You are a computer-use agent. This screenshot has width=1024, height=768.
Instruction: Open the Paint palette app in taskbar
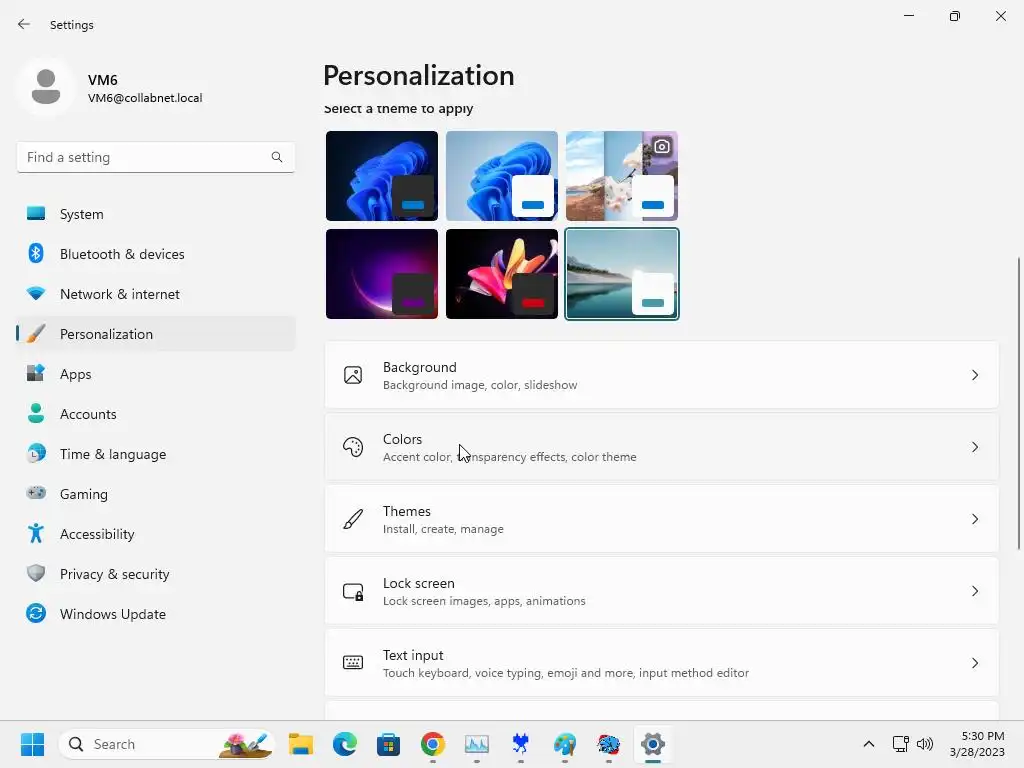[564, 744]
